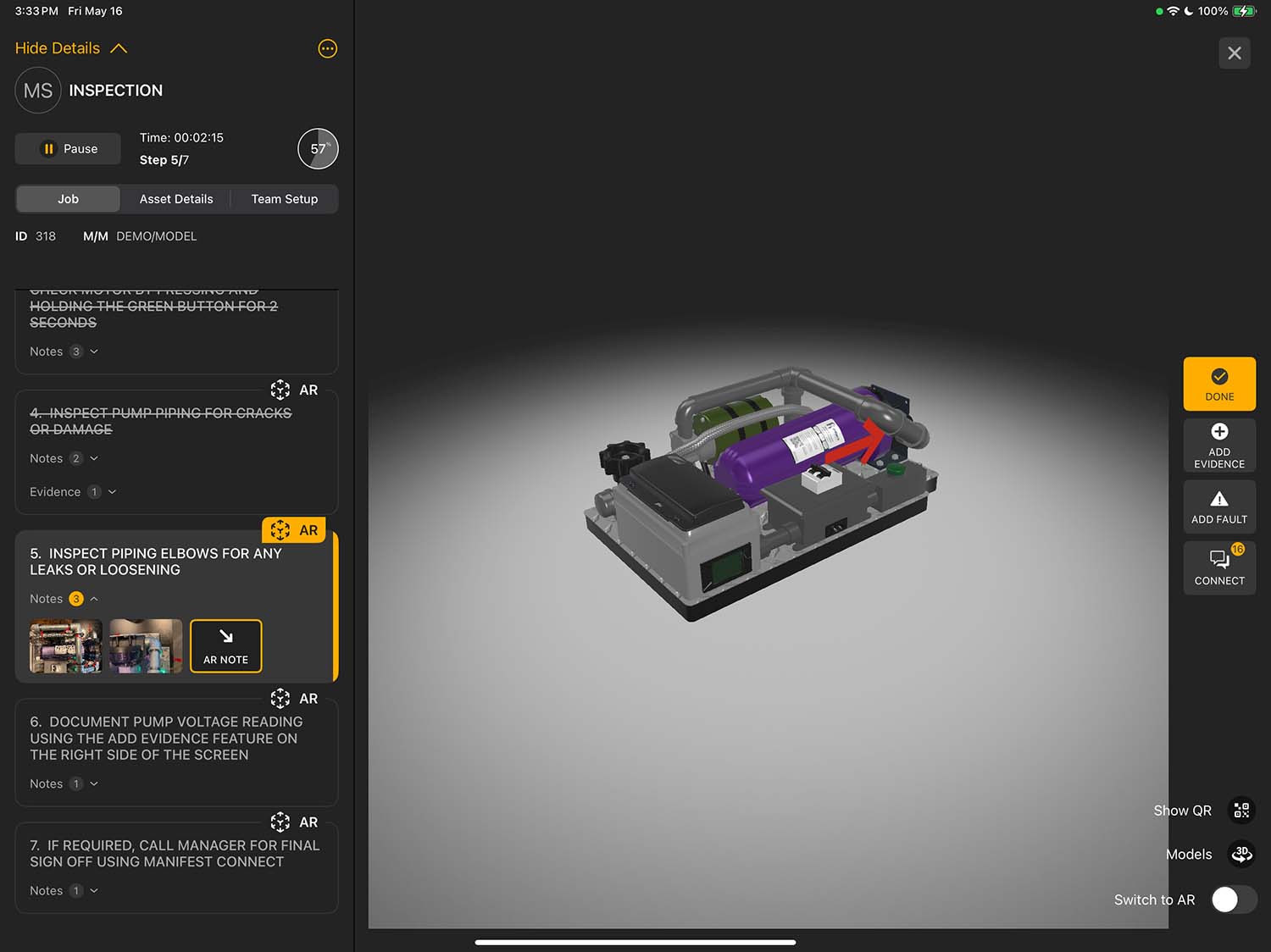Viewport: 1271px width, 952px height.
Task: Pause the inspection timer
Action: tap(68, 149)
